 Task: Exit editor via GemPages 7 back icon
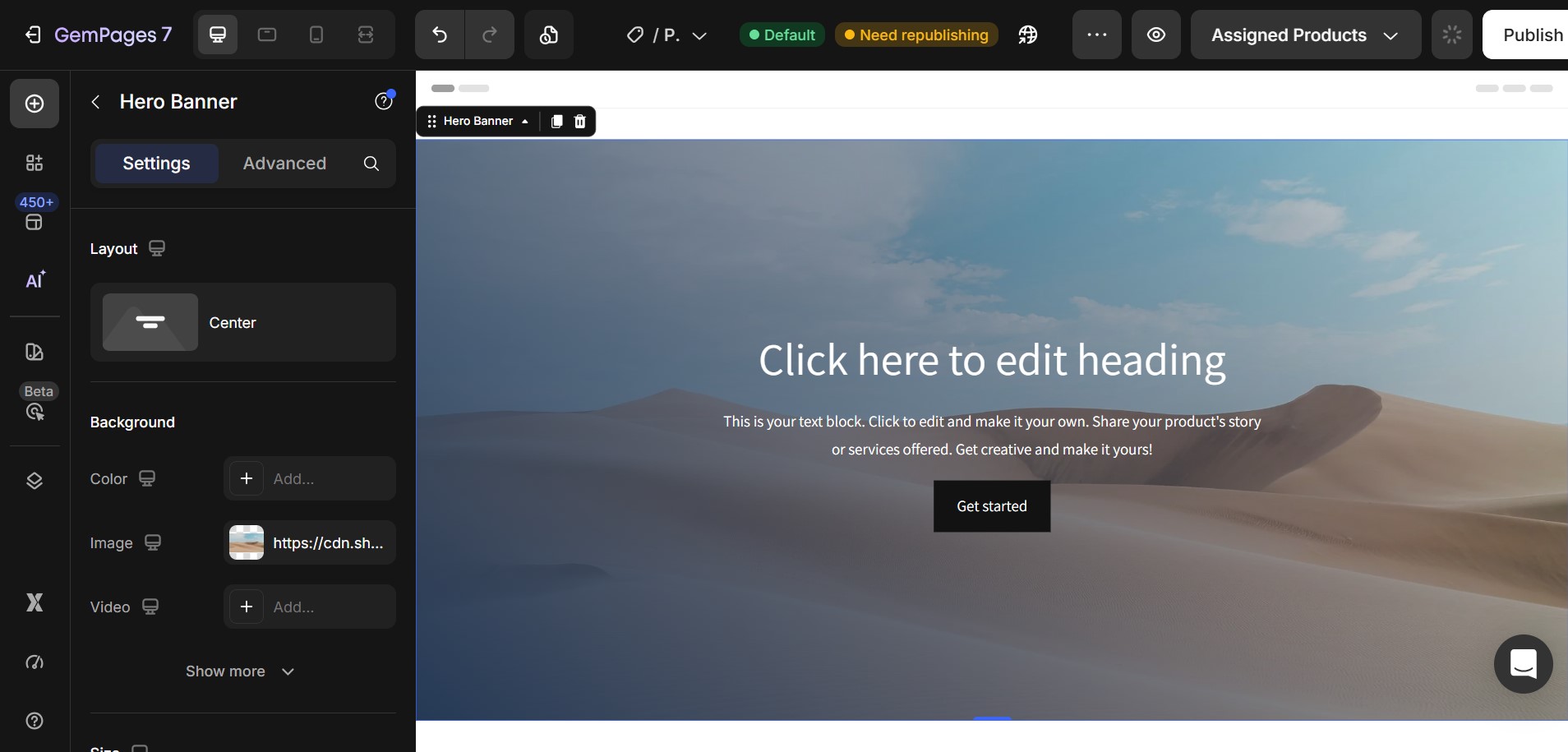[x=33, y=35]
